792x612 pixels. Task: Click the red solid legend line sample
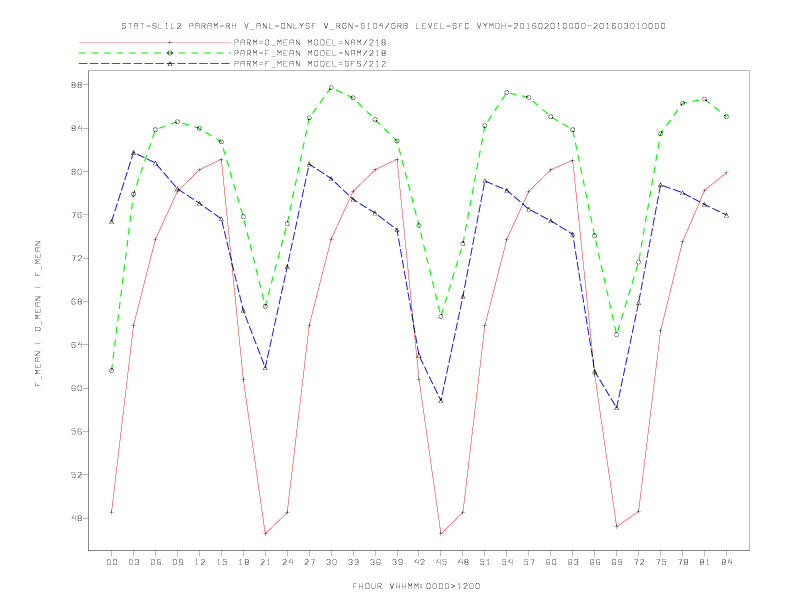tap(155, 42)
